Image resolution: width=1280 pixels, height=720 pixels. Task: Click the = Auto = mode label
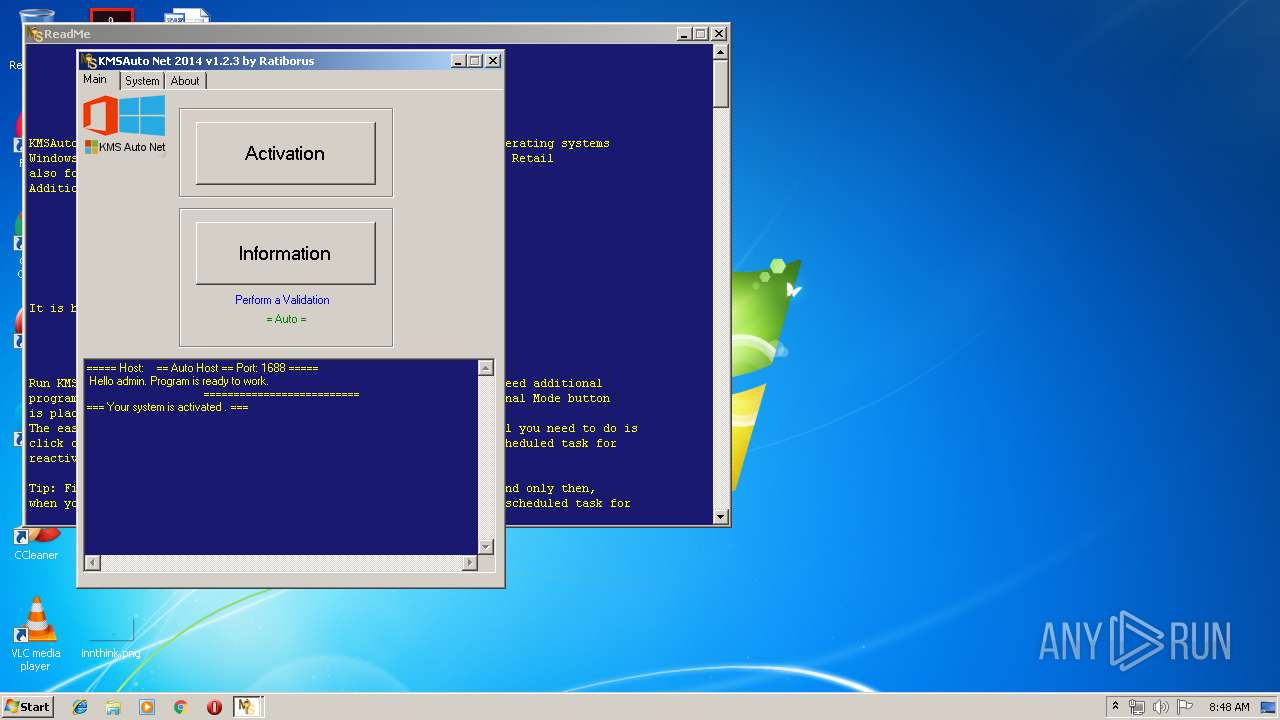(x=286, y=319)
